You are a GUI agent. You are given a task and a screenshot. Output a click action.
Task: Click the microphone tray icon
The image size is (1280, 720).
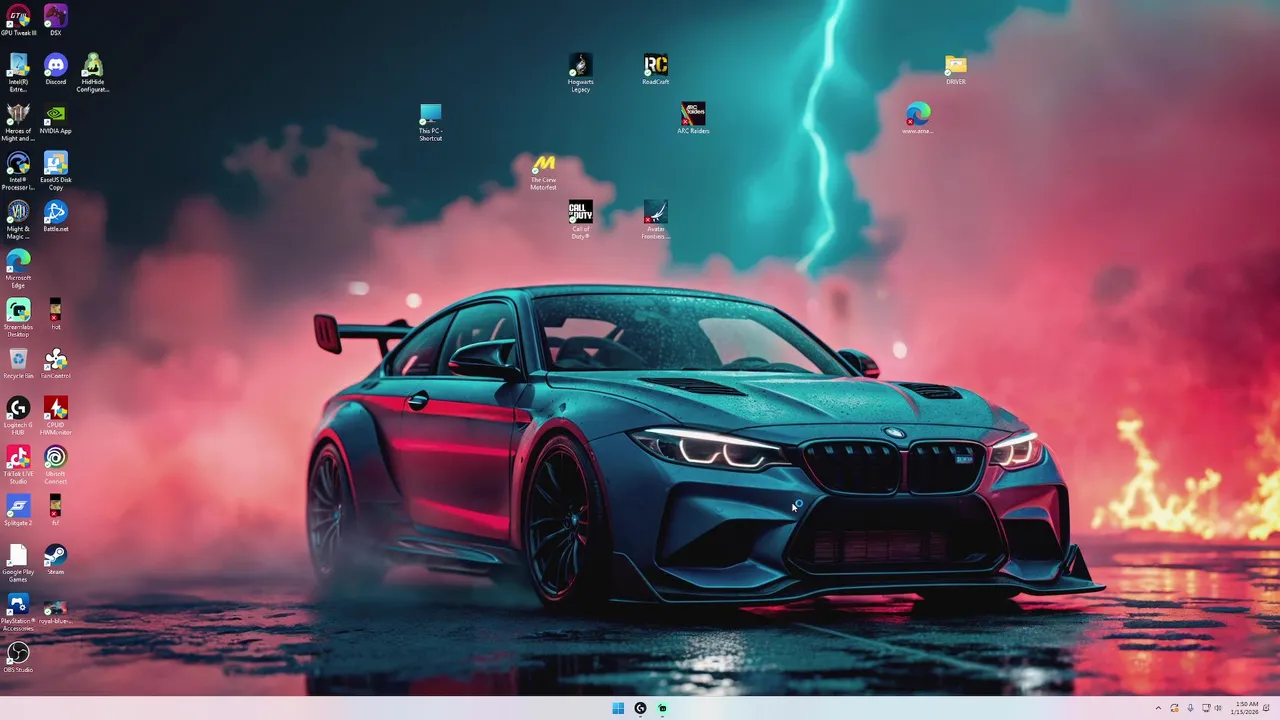[x=1190, y=708]
